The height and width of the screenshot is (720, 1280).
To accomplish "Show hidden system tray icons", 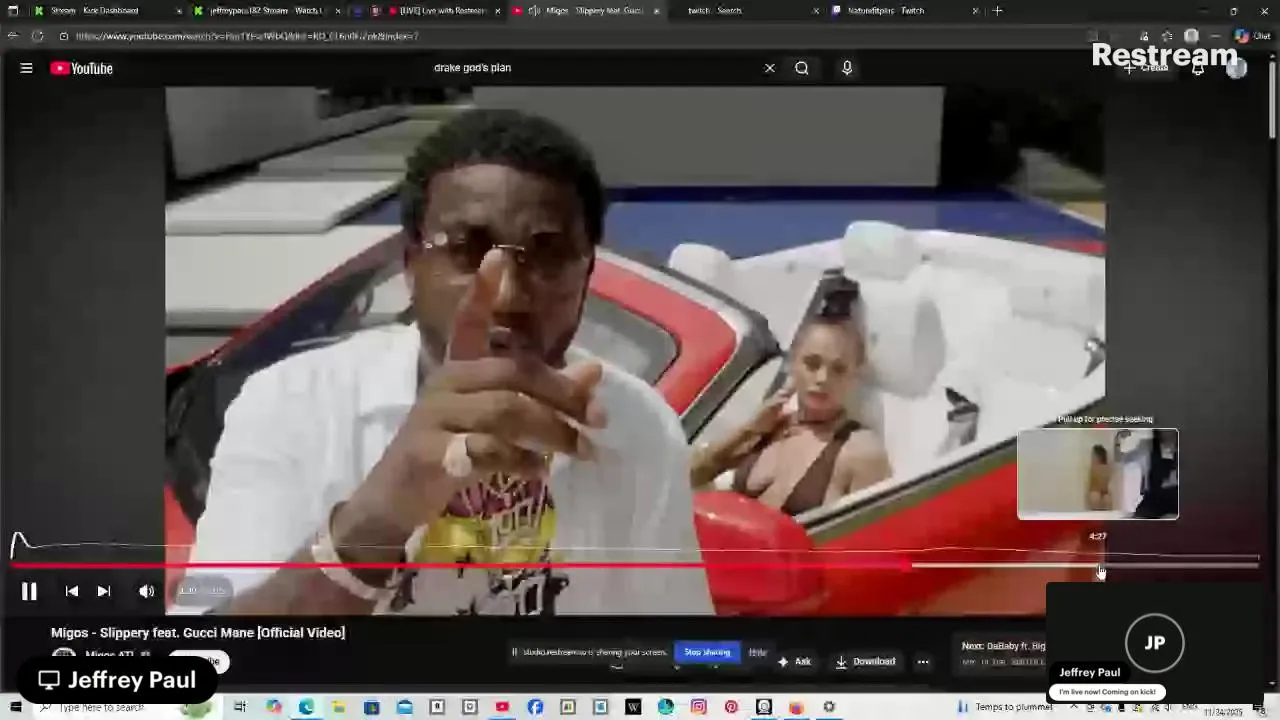I will click(x=1074, y=707).
